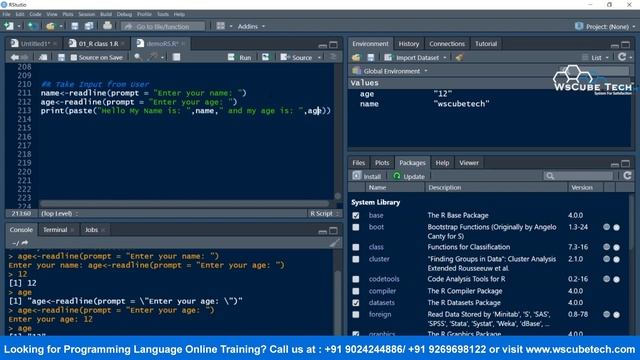Viewport: 640px width, 360px height.
Task: Click Save Workspace icon in Environment pane
Action: pyautogui.click(x=371, y=58)
